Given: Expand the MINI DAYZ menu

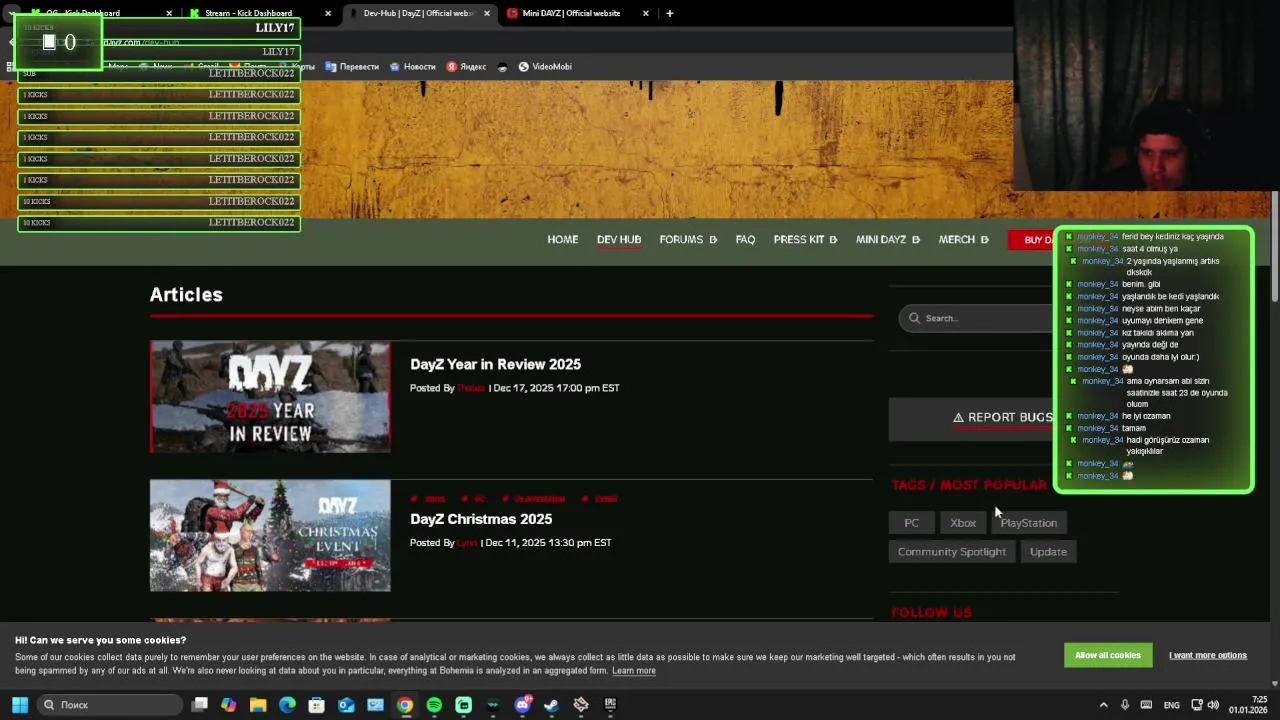Looking at the screenshot, I should [887, 239].
